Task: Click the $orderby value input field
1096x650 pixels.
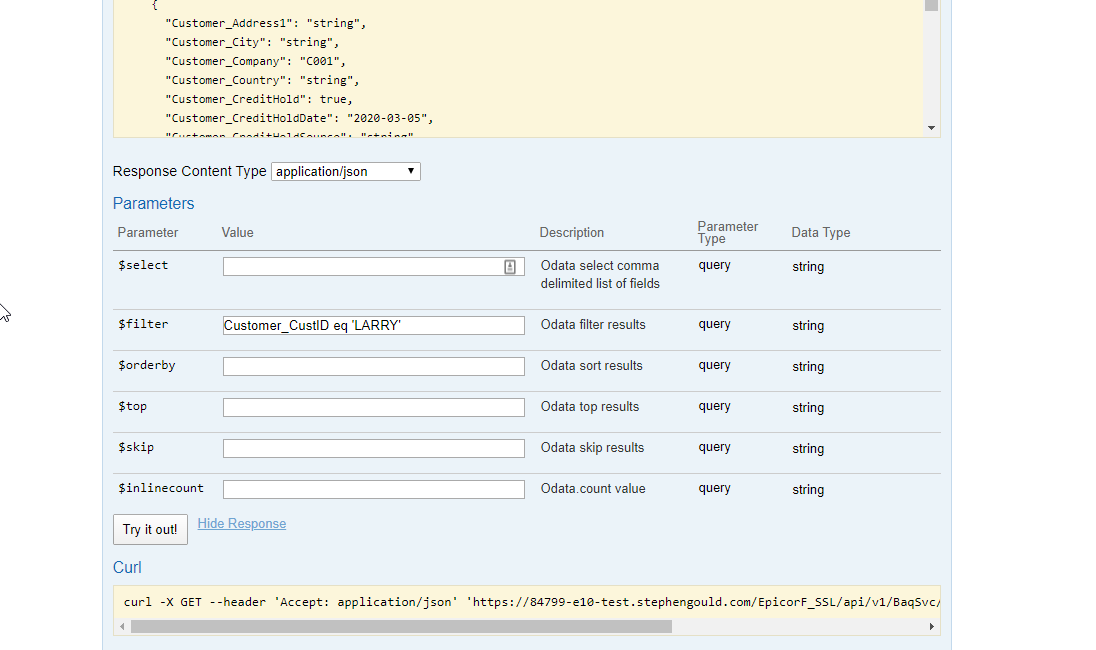Action: 374,366
